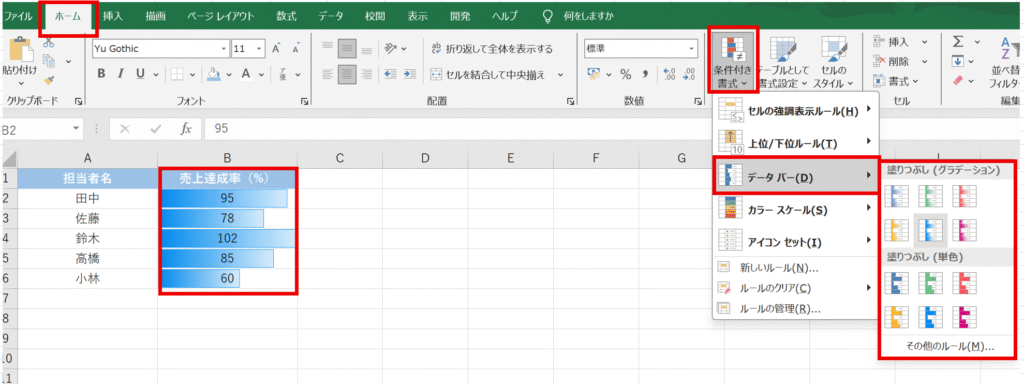This screenshot has width=1024, height=384.
Task: Open セルの強調表示ルール(H) submenu
Action: (x=795, y=111)
